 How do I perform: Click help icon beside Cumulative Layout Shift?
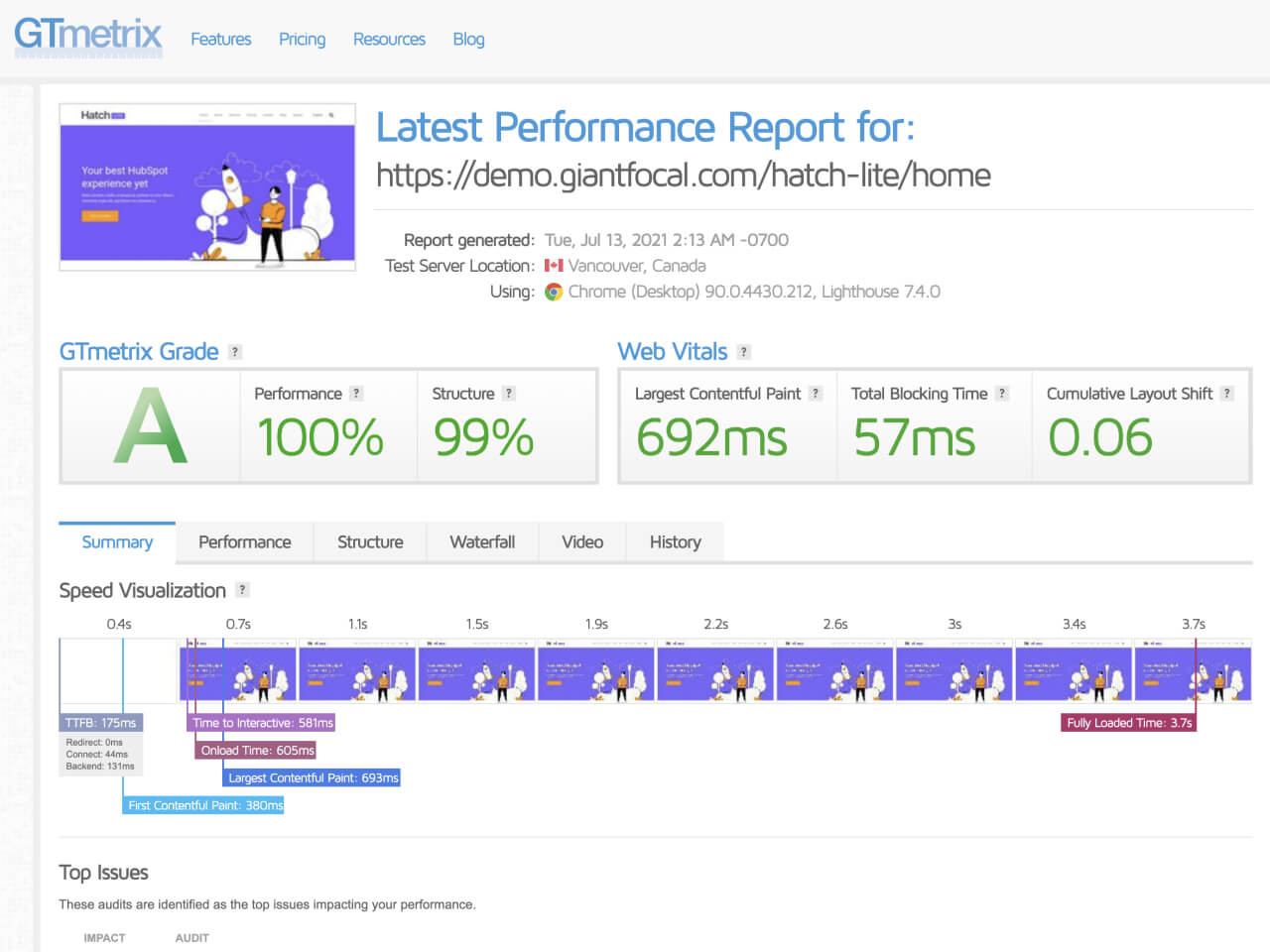coord(1227,394)
